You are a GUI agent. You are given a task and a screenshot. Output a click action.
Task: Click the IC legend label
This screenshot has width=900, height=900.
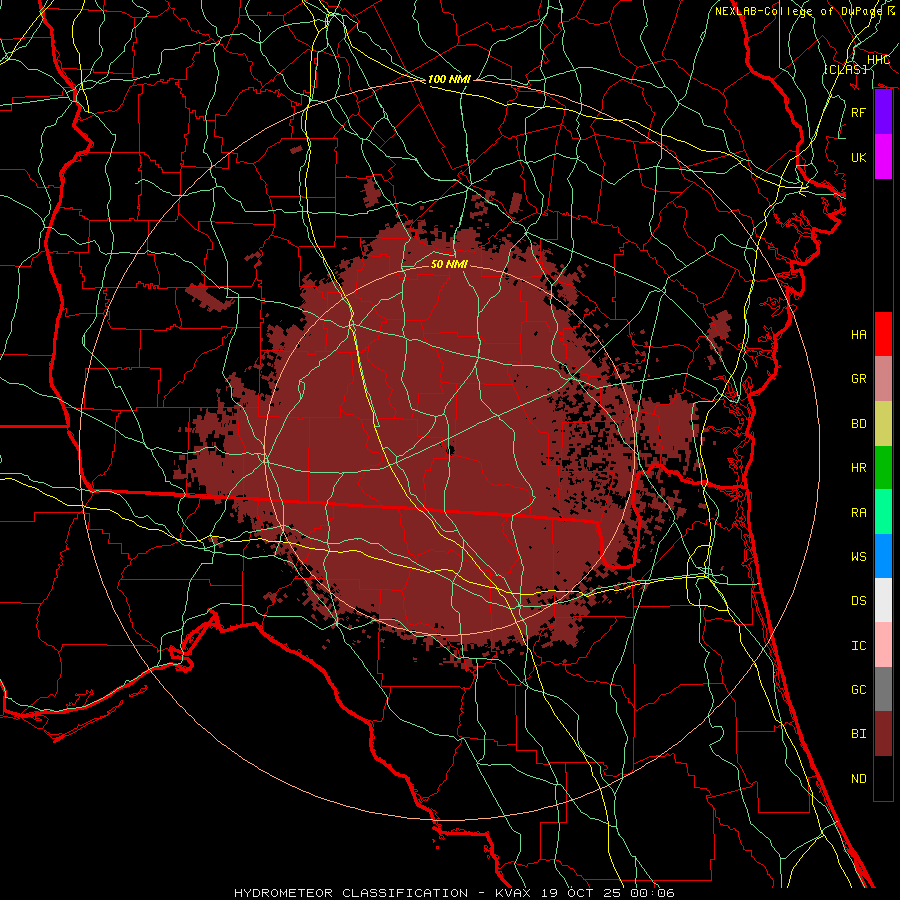coord(859,646)
